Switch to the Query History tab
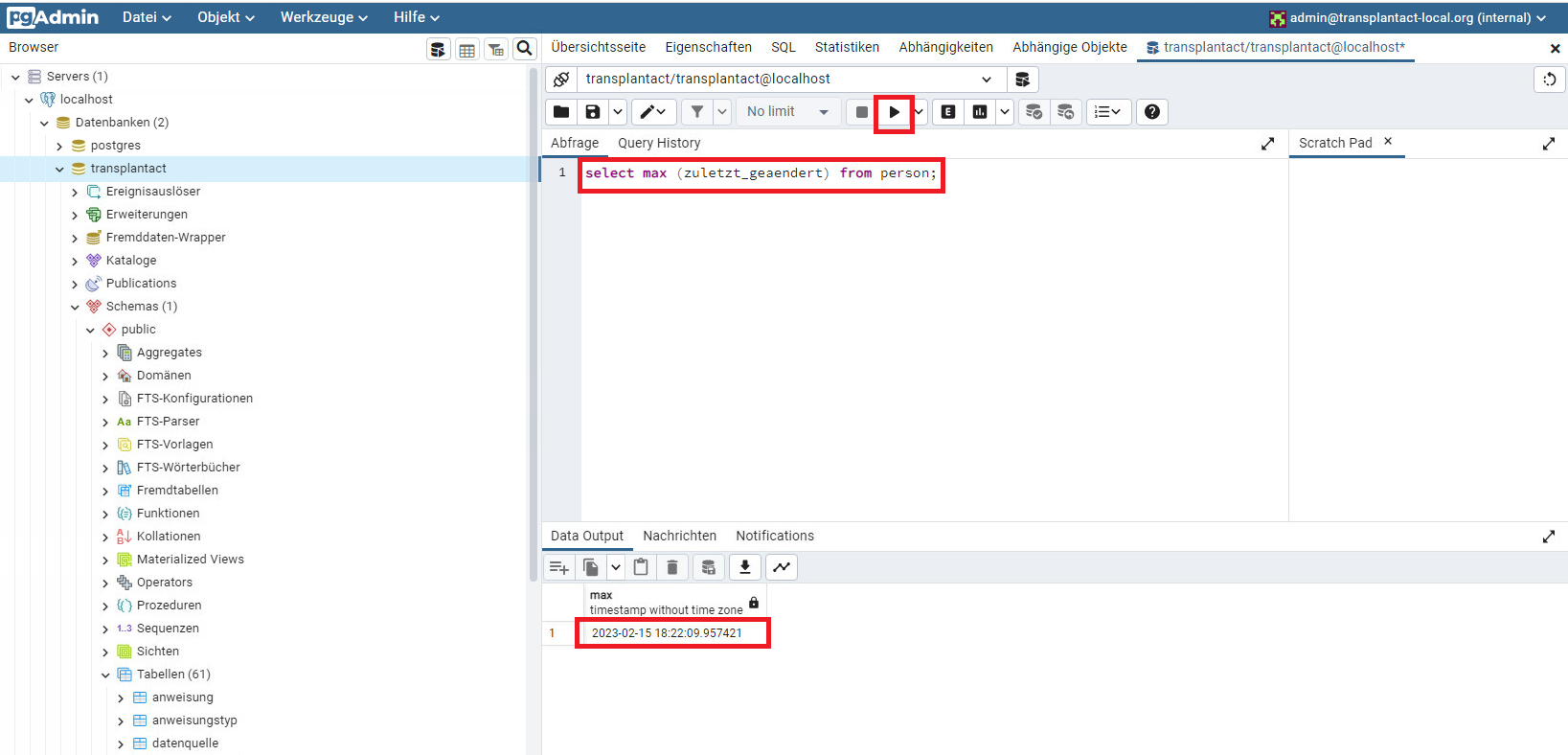1568x755 pixels. point(659,143)
